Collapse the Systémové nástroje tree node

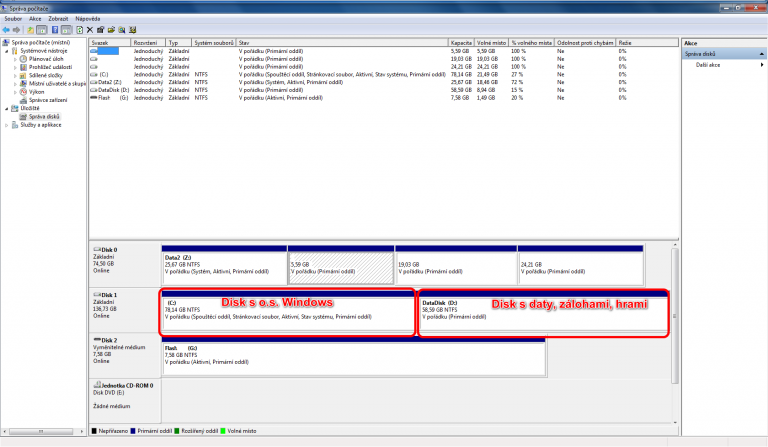point(4,52)
